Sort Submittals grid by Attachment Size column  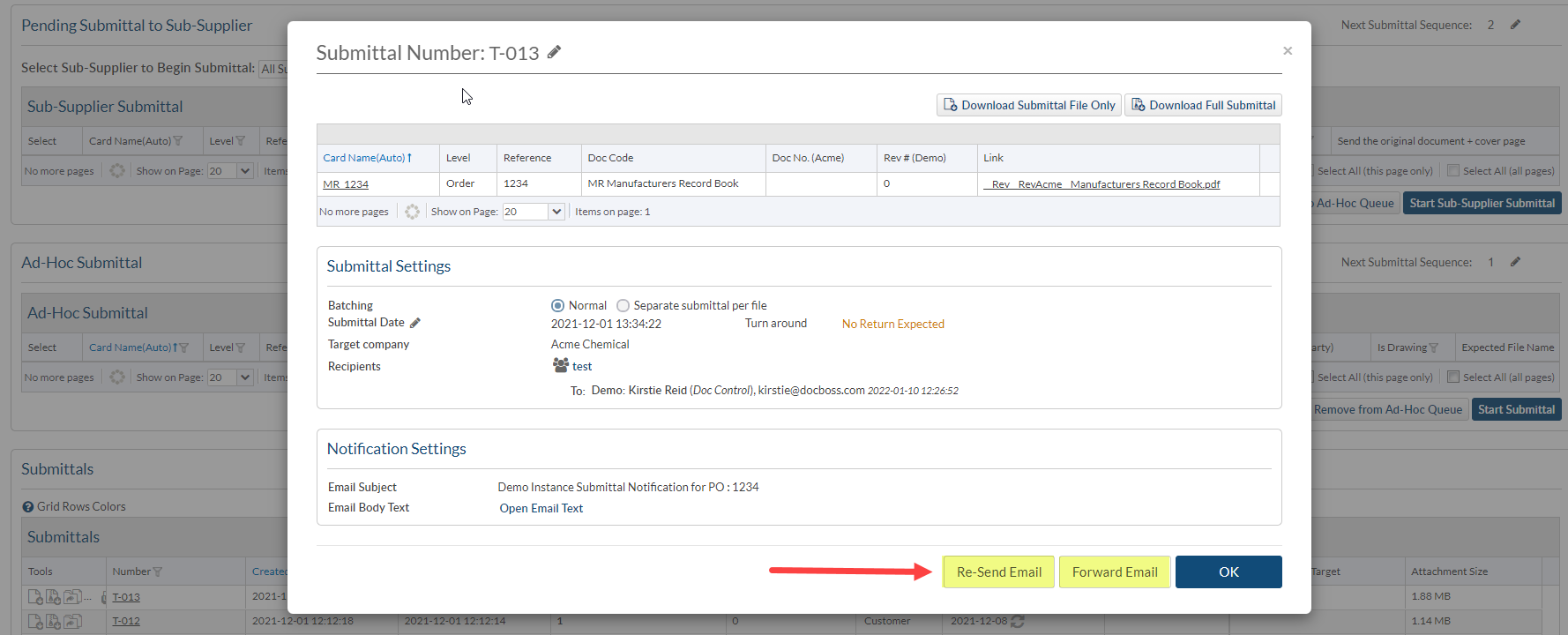coord(1449,571)
